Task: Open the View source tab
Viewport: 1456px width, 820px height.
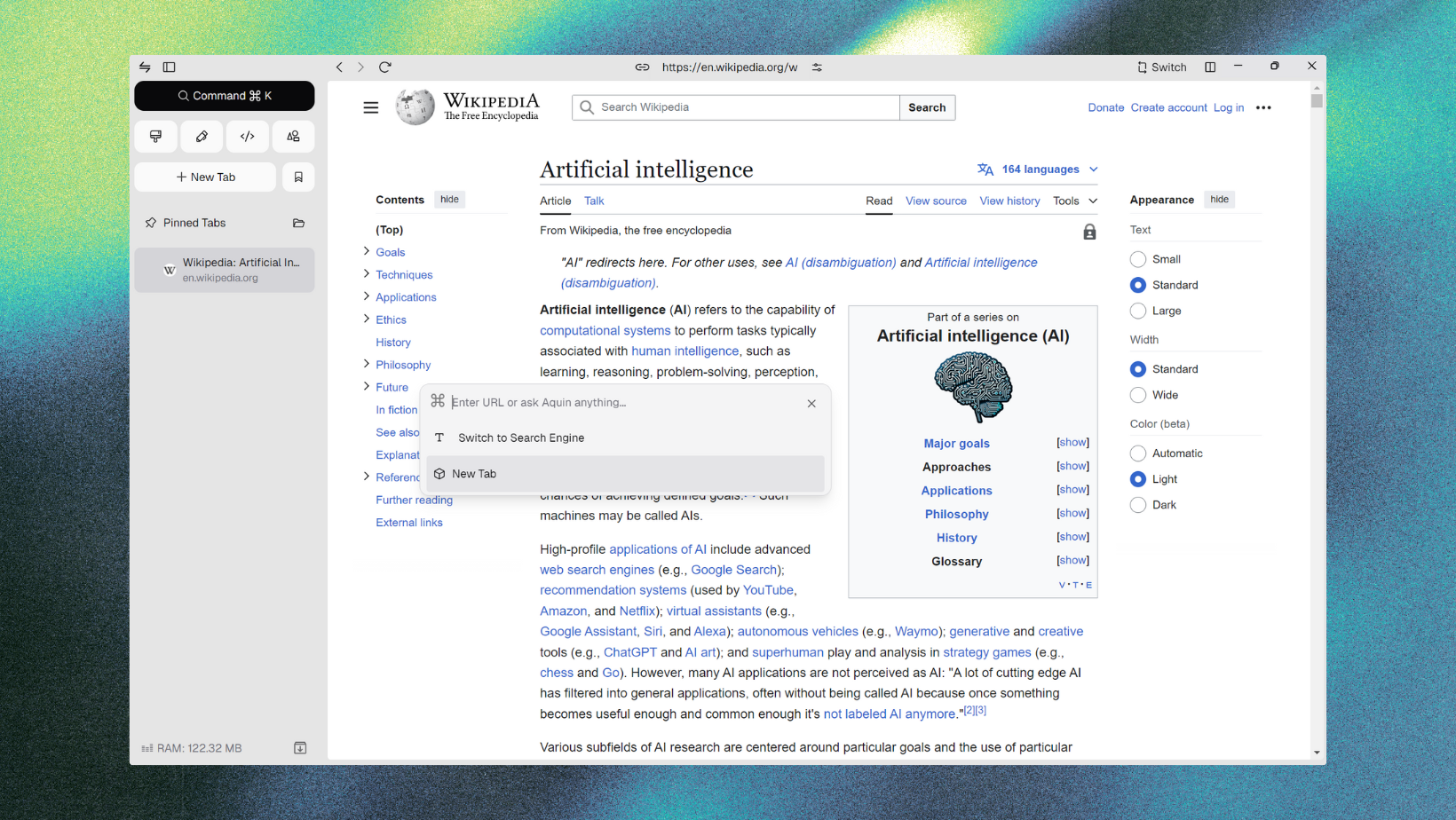Action: (936, 201)
